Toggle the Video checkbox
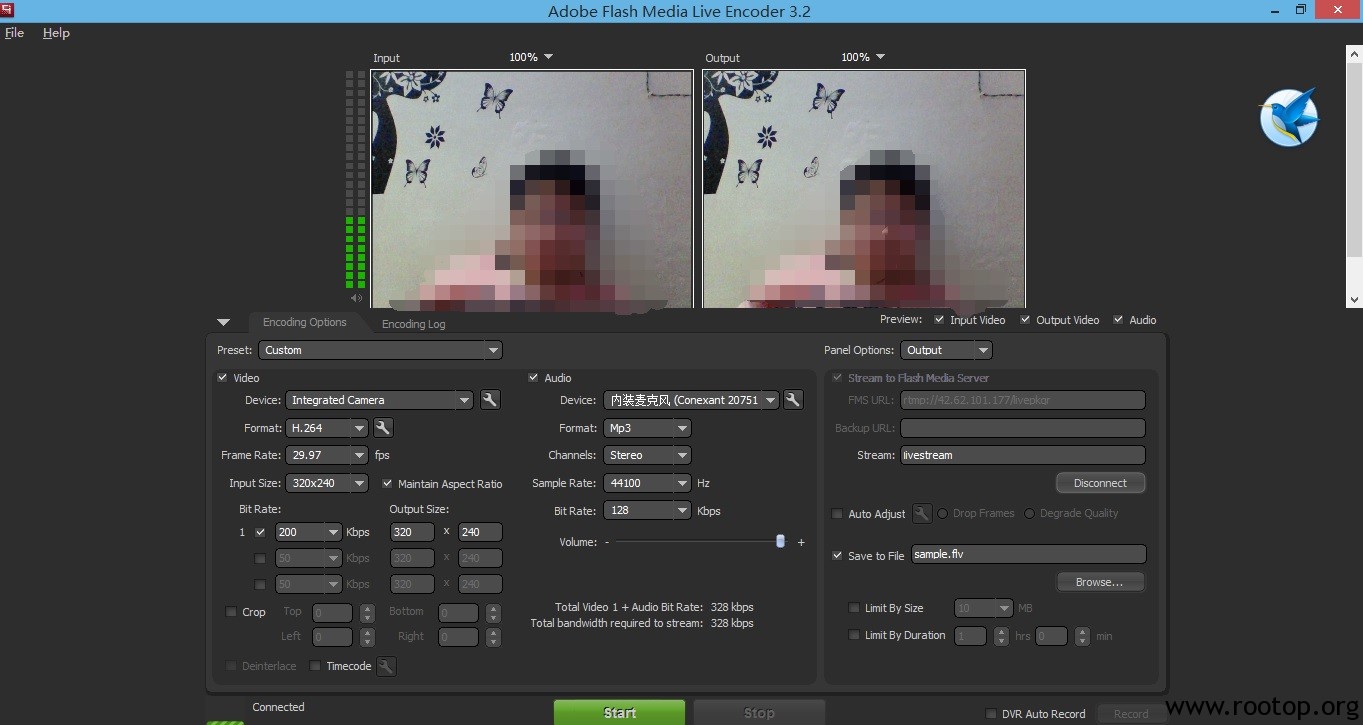Screen dimensions: 1363x725 tap(222, 378)
